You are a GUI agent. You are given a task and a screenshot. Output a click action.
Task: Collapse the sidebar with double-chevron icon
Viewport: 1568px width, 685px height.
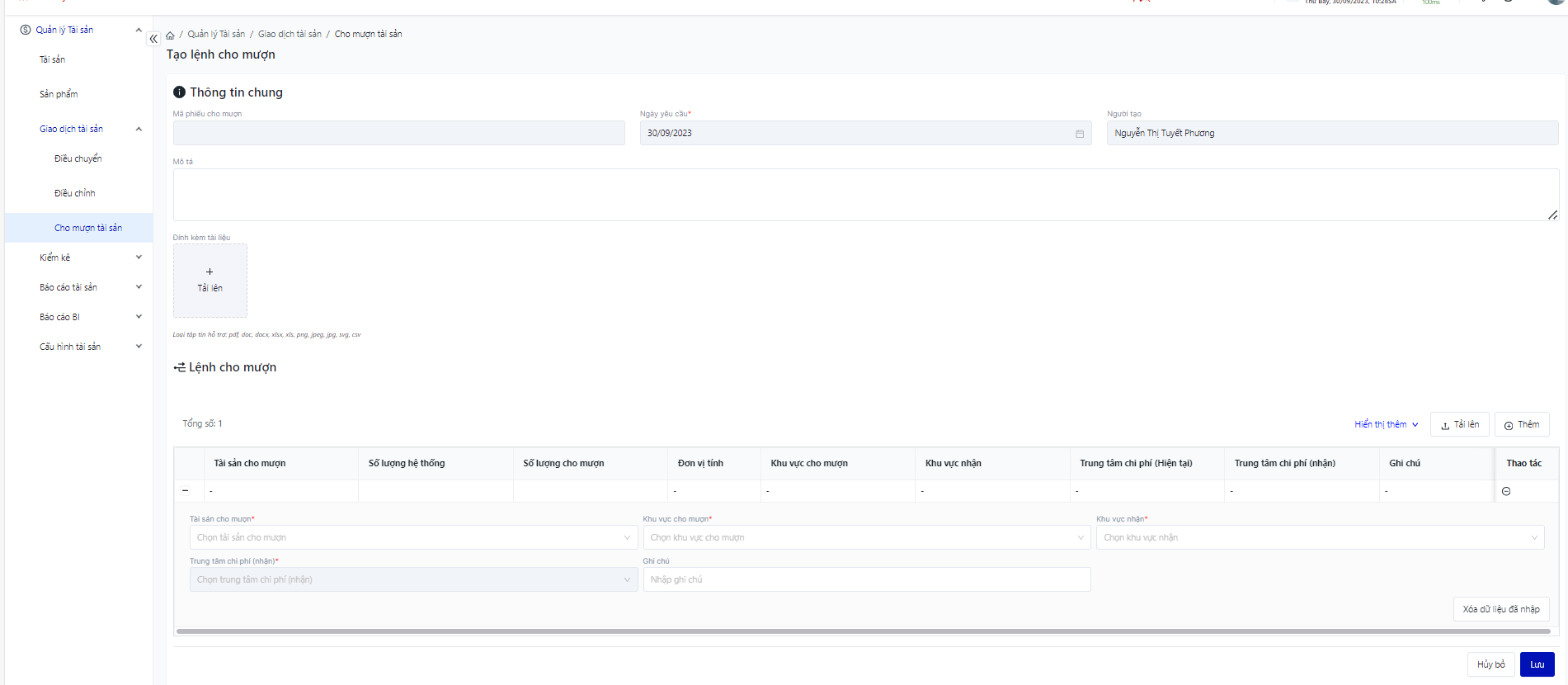pos(153,39)
